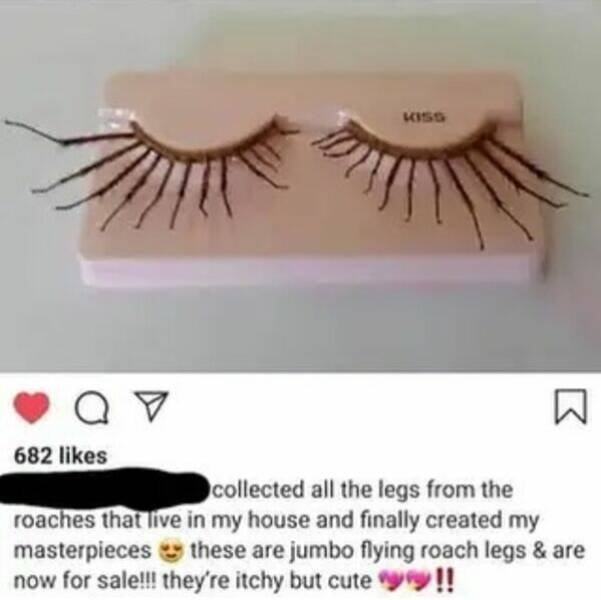Click the red double exclamation marks
The image size is (601, 600).
coord(446,580)
